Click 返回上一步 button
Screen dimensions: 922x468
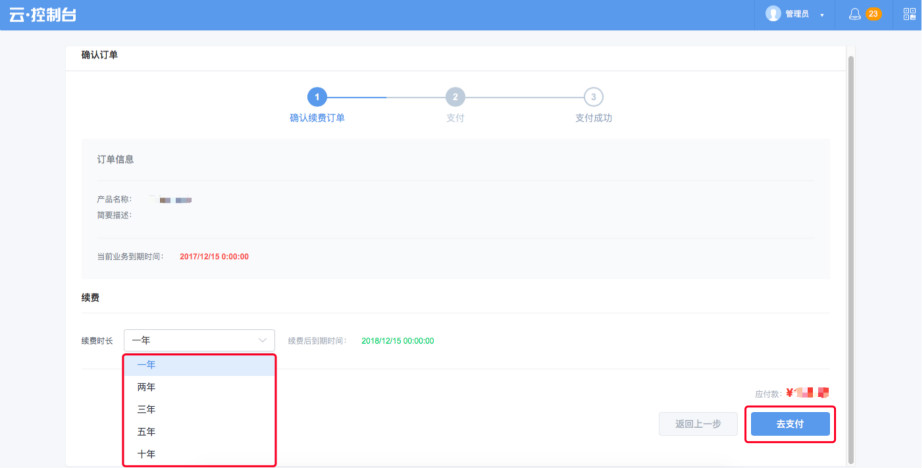pyautogui.click(x=698, y=424)
